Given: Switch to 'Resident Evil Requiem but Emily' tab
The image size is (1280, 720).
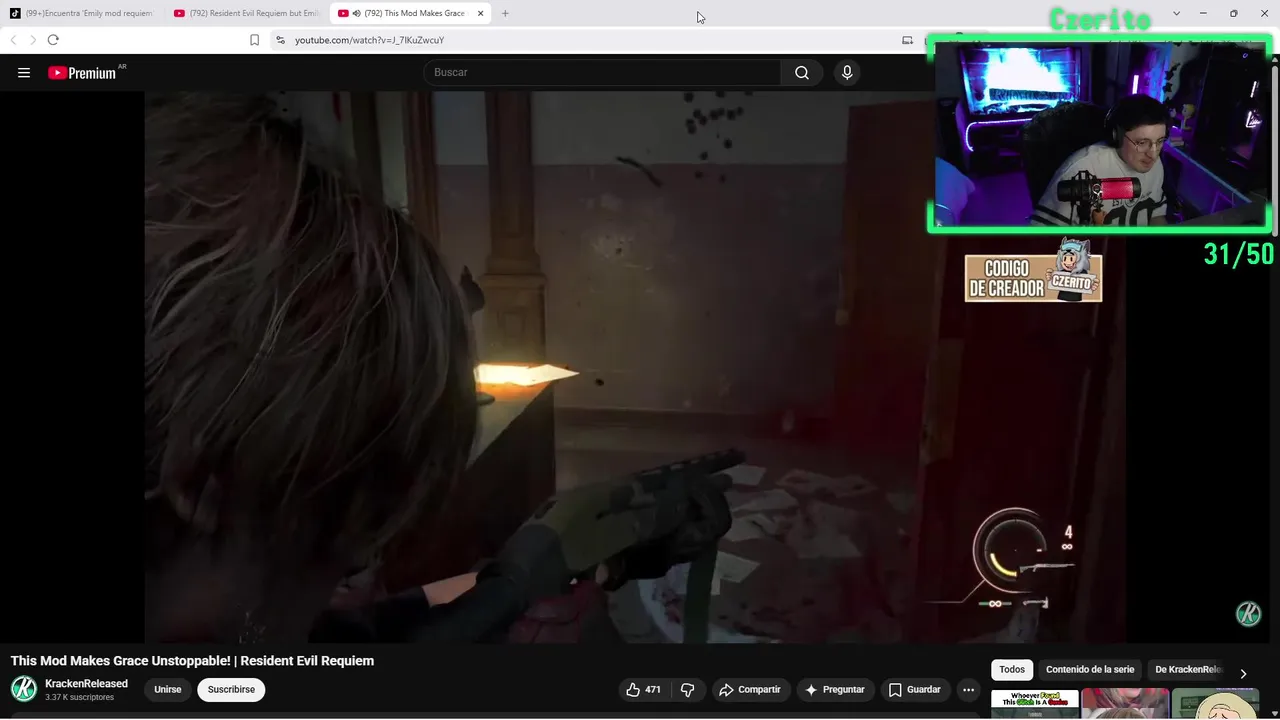Looking at the screenshot, I should (247, 13).
